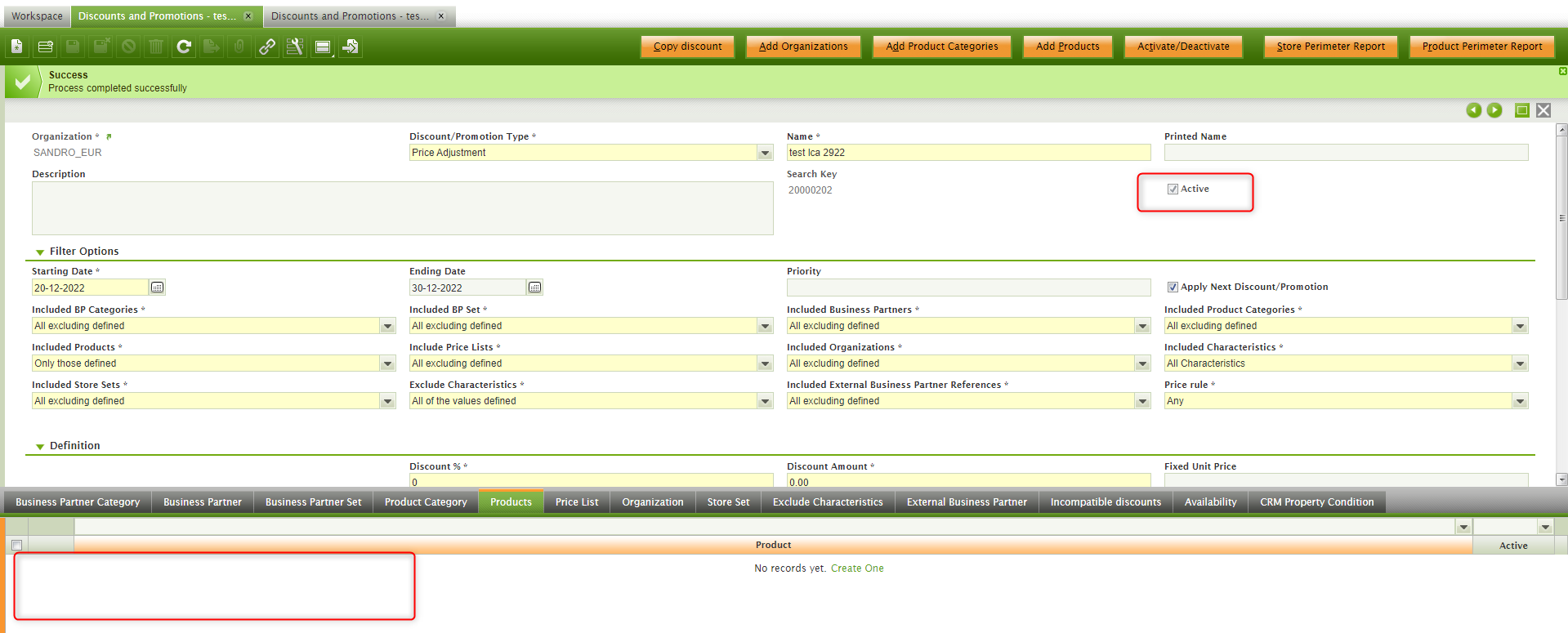Collapse the Filter Options section
The width and height of the screenshot is (1568, 633).
click(40, 252)
